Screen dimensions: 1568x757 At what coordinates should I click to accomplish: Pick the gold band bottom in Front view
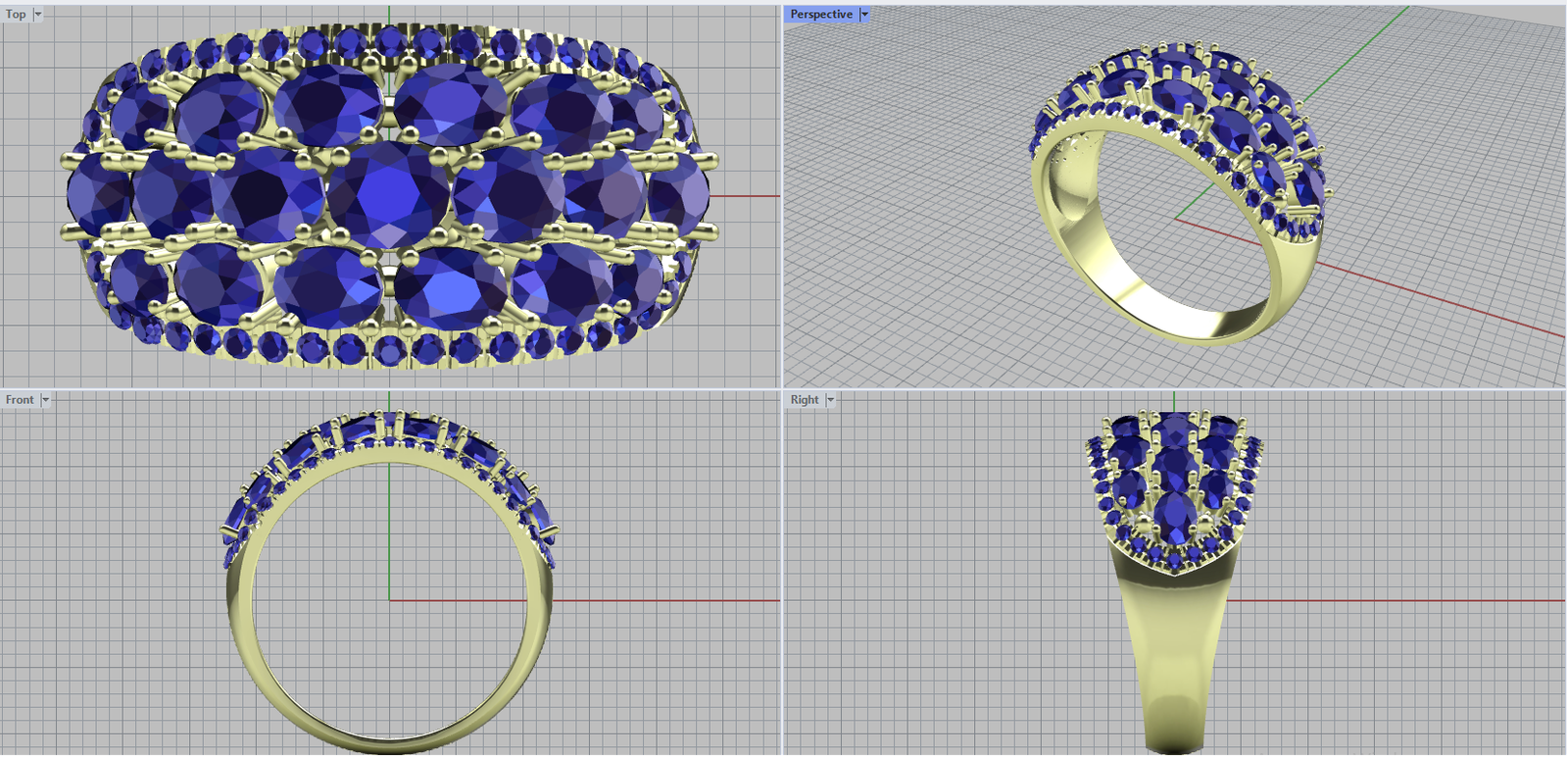pyautogui.click(x=389, y=743)
